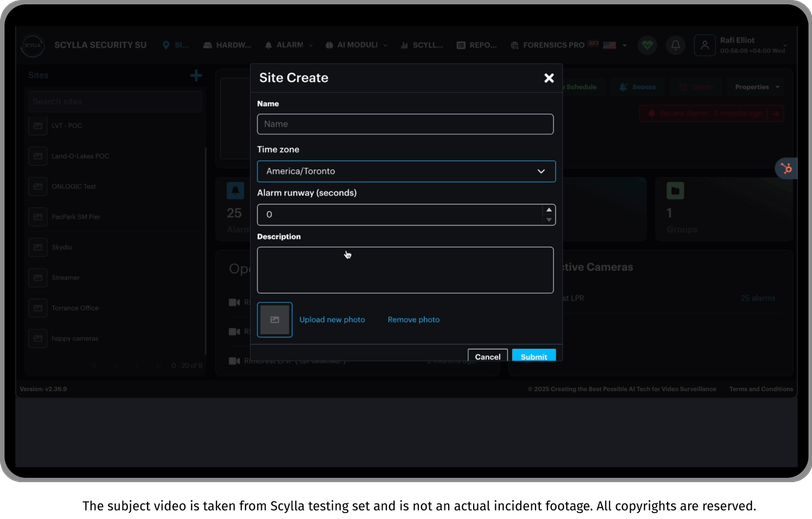Click the Remove photo link
The image size is (812, 519).
click(413, 320)
